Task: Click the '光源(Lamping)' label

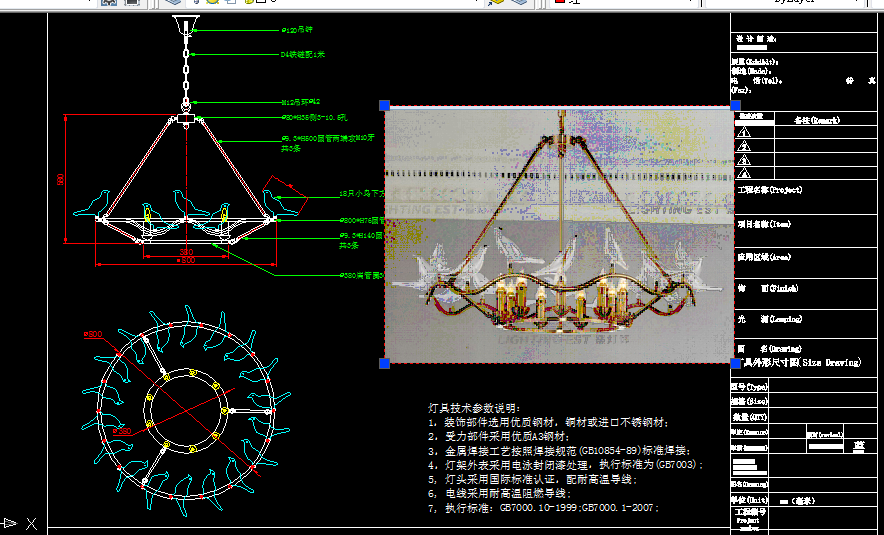Action: pos(770,319)
